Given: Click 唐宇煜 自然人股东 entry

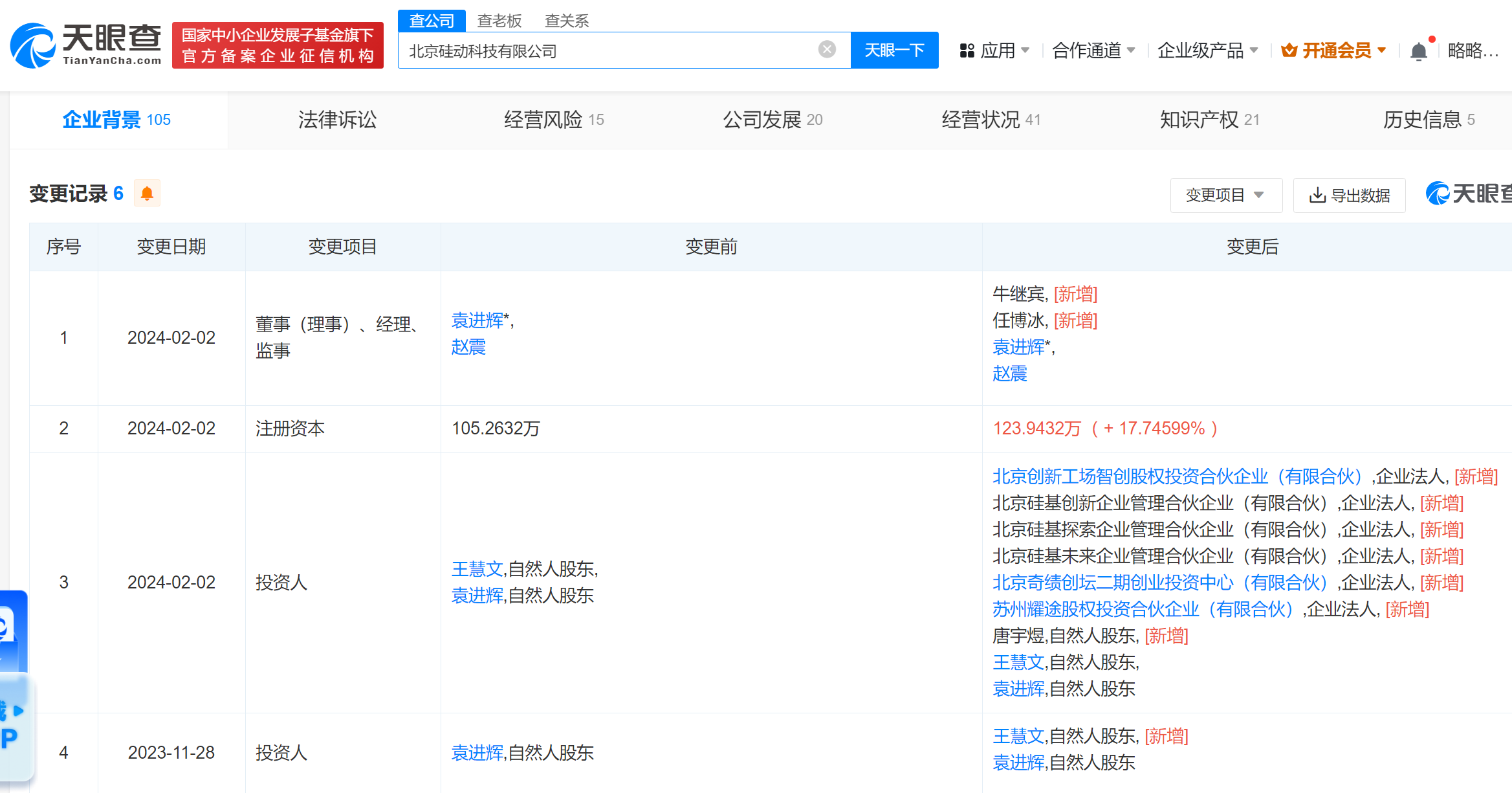Looking at the screenshot, I should tap(1091, 636).
